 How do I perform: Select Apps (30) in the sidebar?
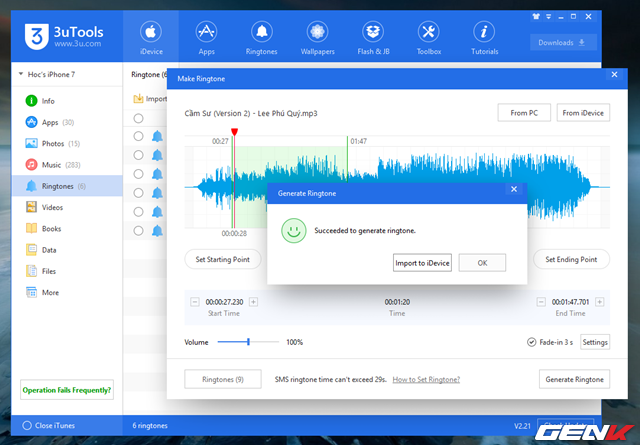[67, 122]
